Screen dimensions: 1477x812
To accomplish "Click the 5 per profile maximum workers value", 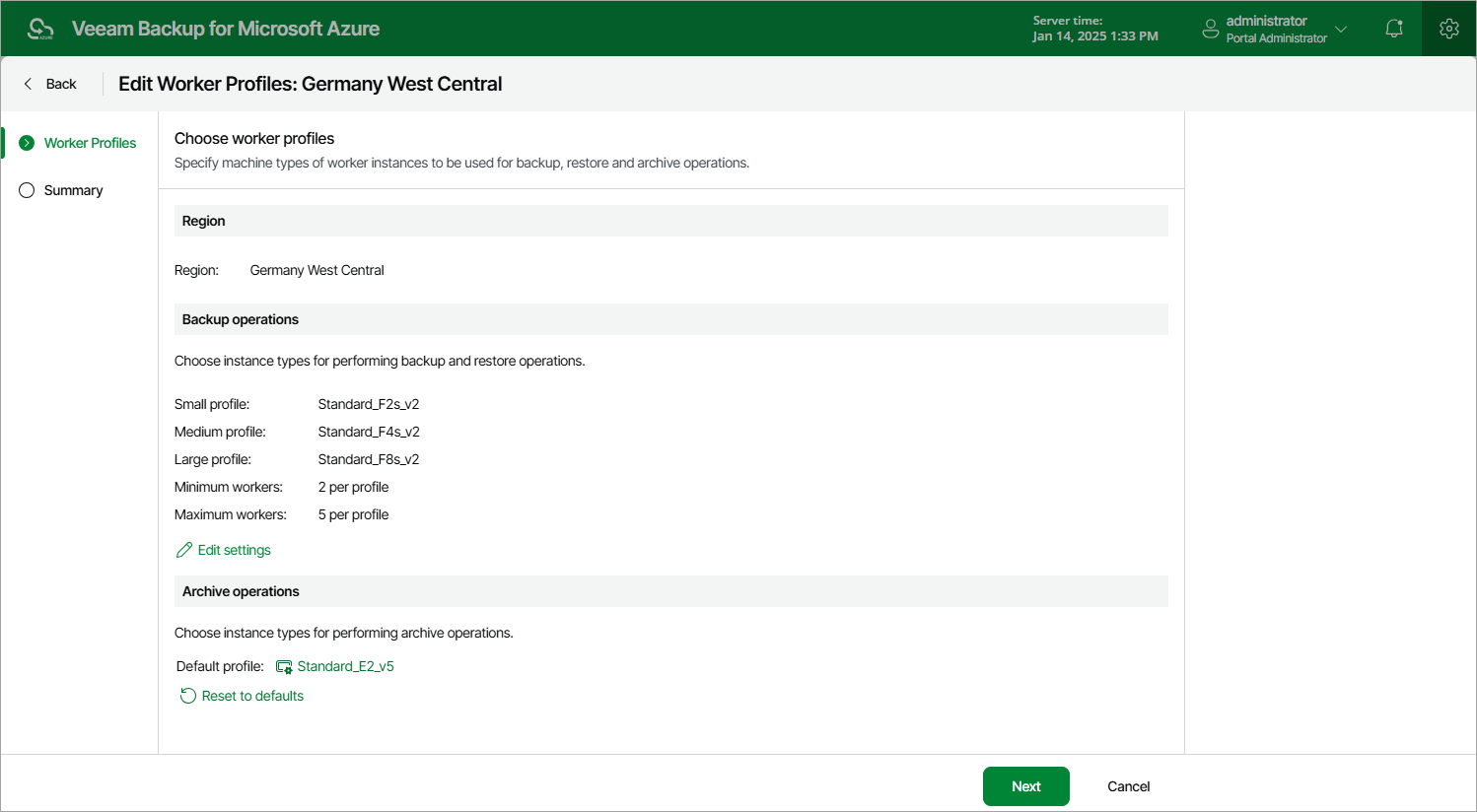I will pyautogui.click(x=354, y=514).
